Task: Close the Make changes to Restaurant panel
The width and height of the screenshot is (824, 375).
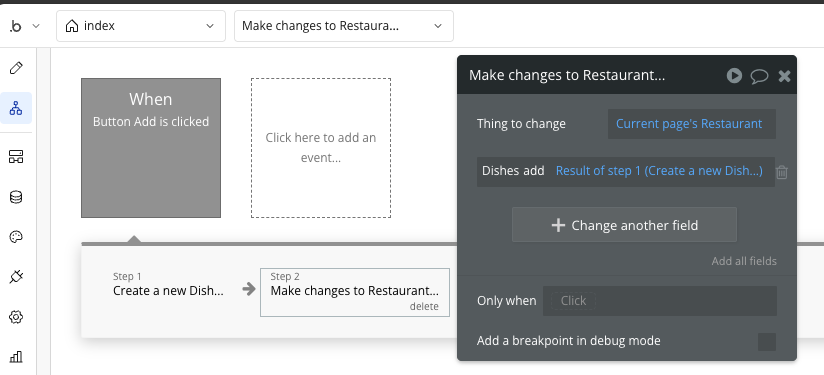Action: [x=784, y=76]
